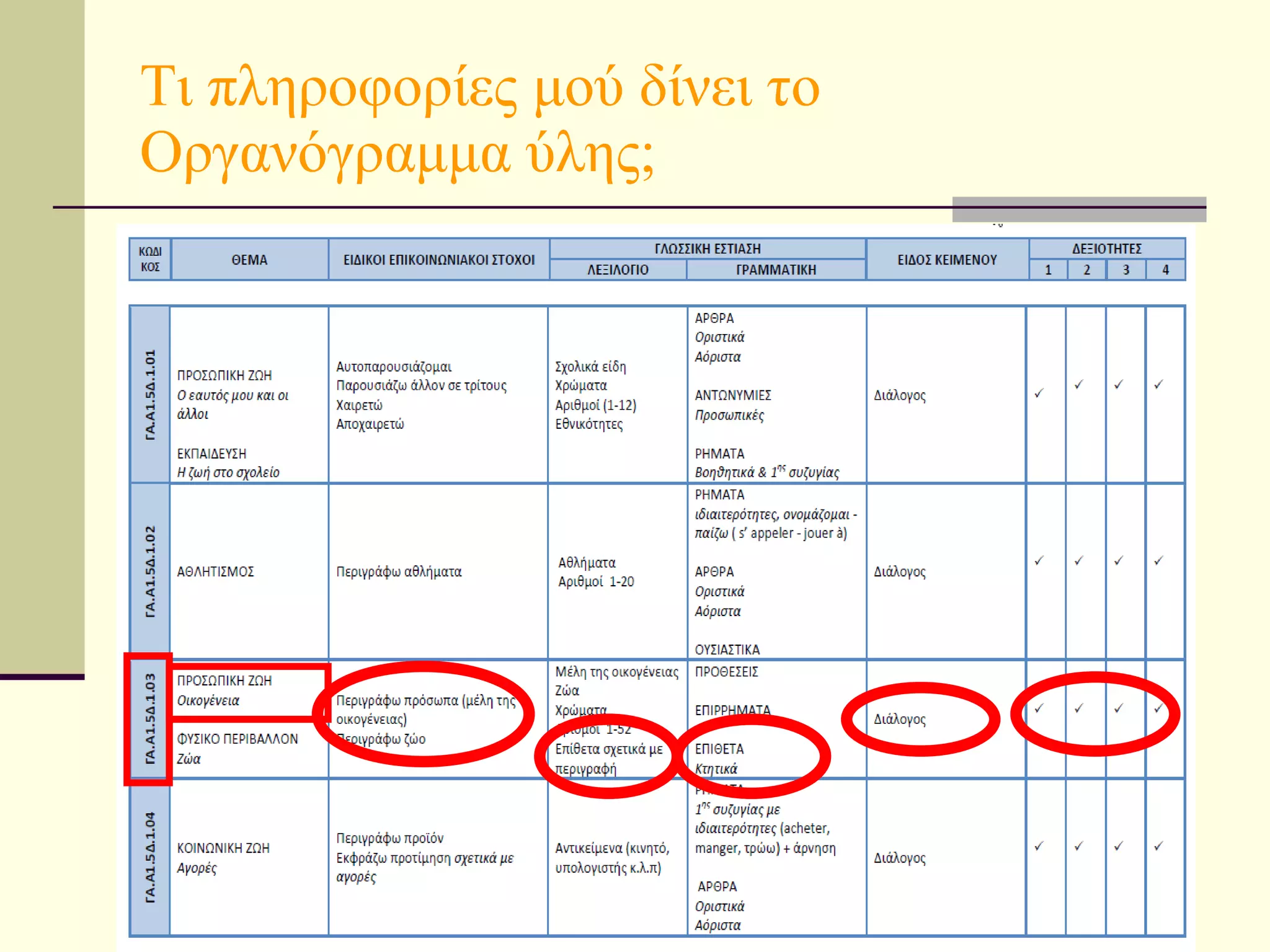This screenshot has height=952, width=1270.
Task: Click skill 3 checkmark in row ΓΑ.Α1.5Δ.1.04
Action: pos(1119,845)
